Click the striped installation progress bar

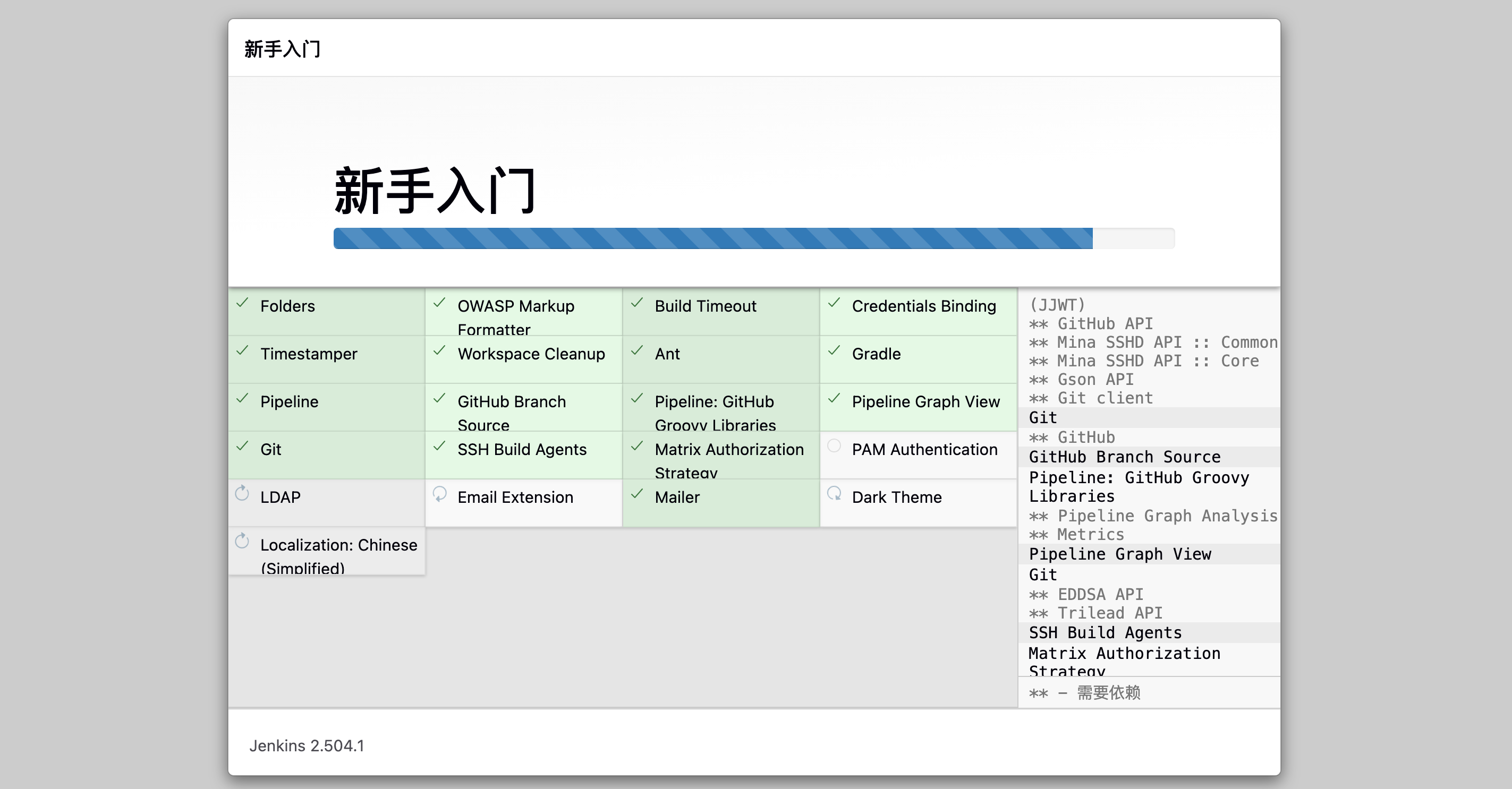coord(712,239)
